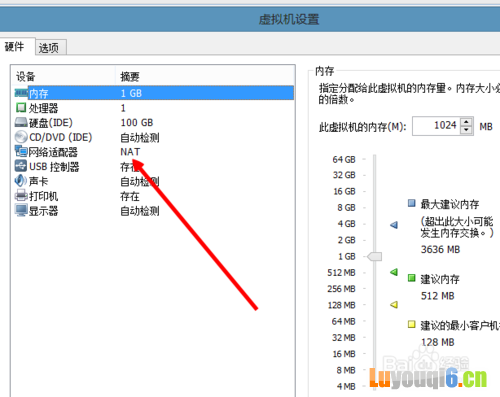Click the 128 MB slider label
The image size is (500, 397).
click(342, 305)
